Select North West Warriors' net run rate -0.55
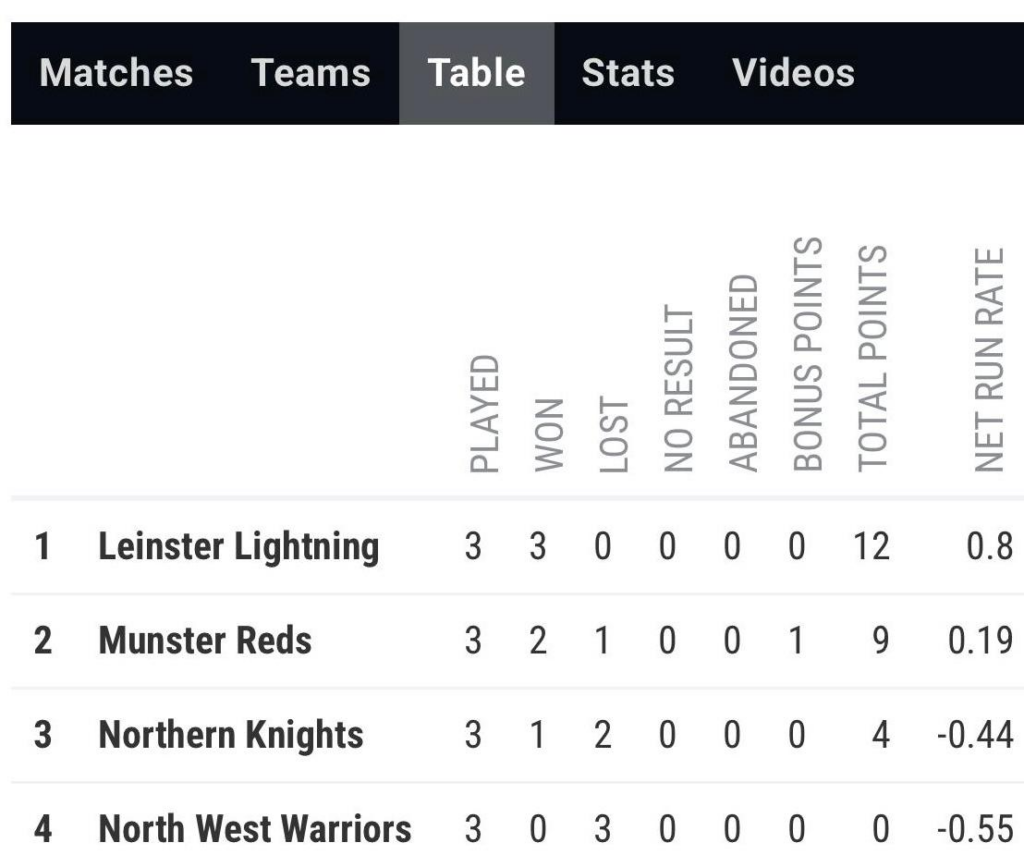Screen dimensions: 1024x867 click(976, 829)
